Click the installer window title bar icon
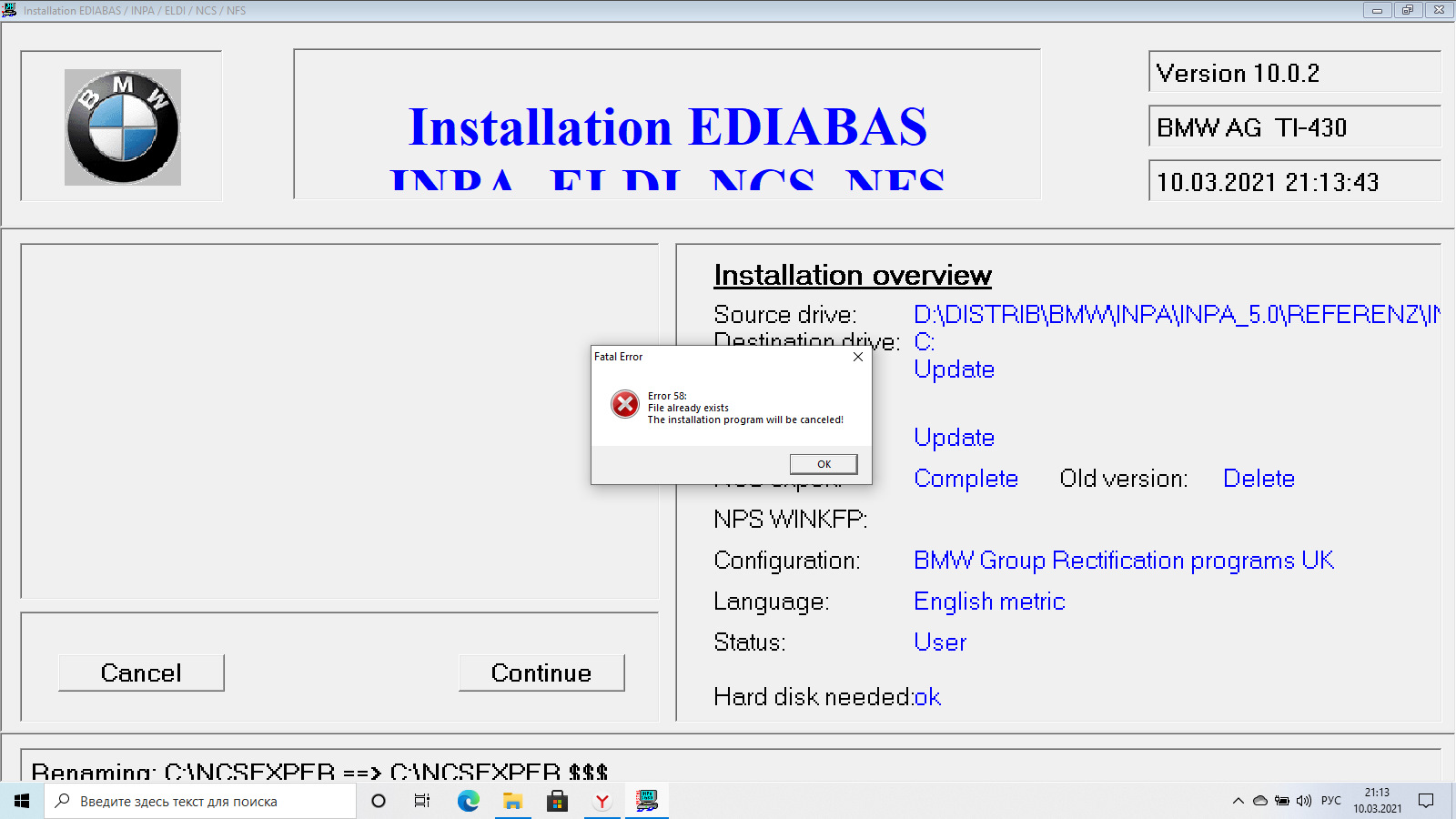 point(9,10)
